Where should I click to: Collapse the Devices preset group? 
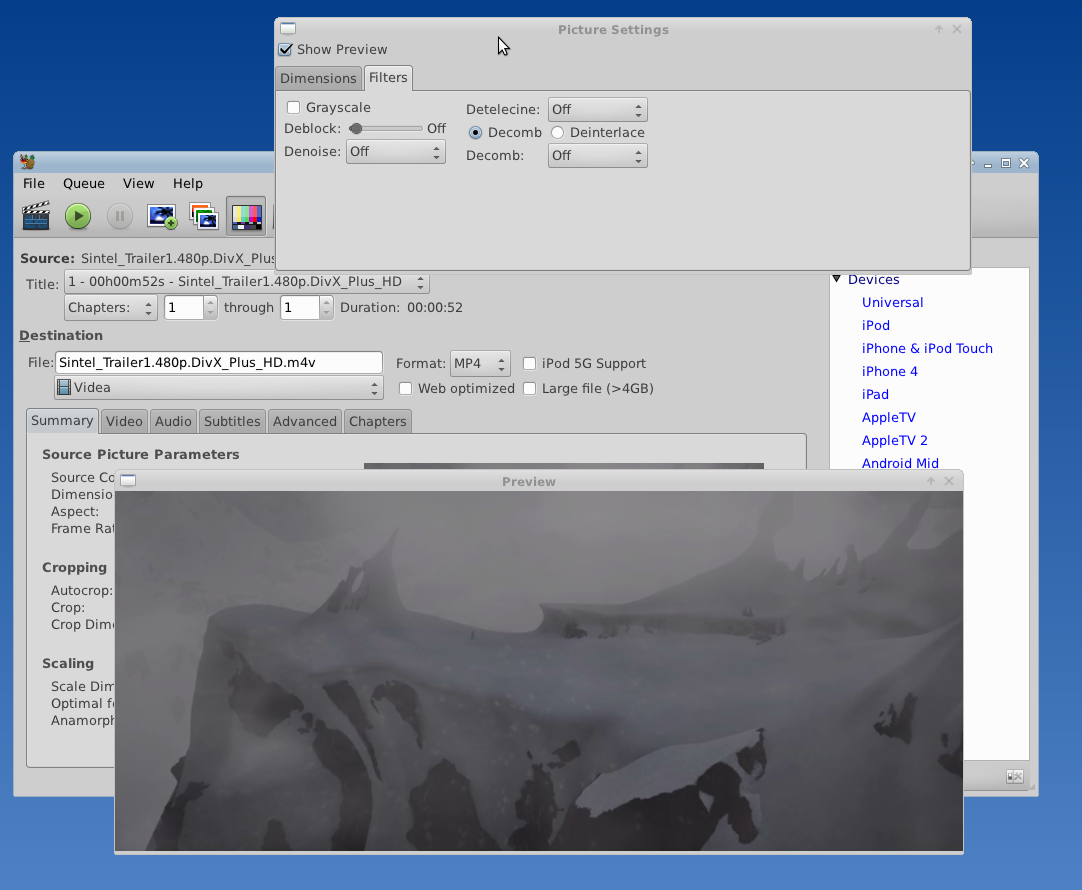(836, 279)
